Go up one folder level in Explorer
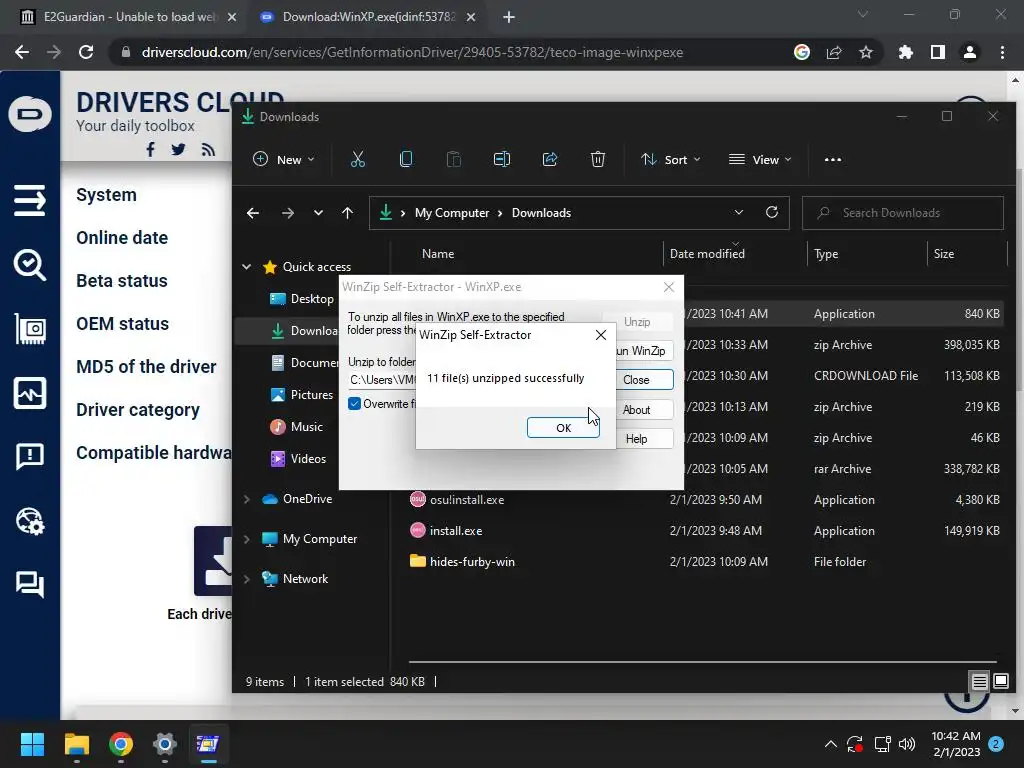The image size is (1024, 768). pos(347,213)
